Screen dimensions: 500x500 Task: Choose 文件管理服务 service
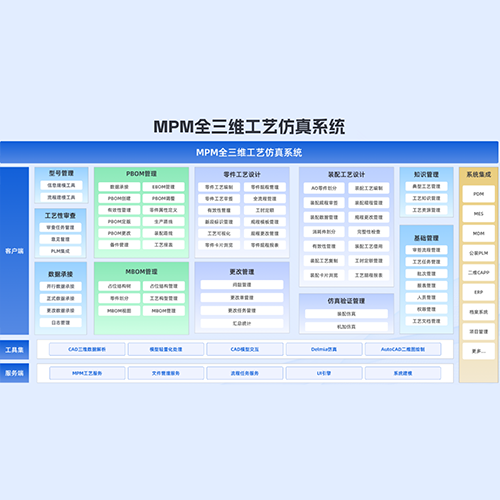click(x=166, y=373)
